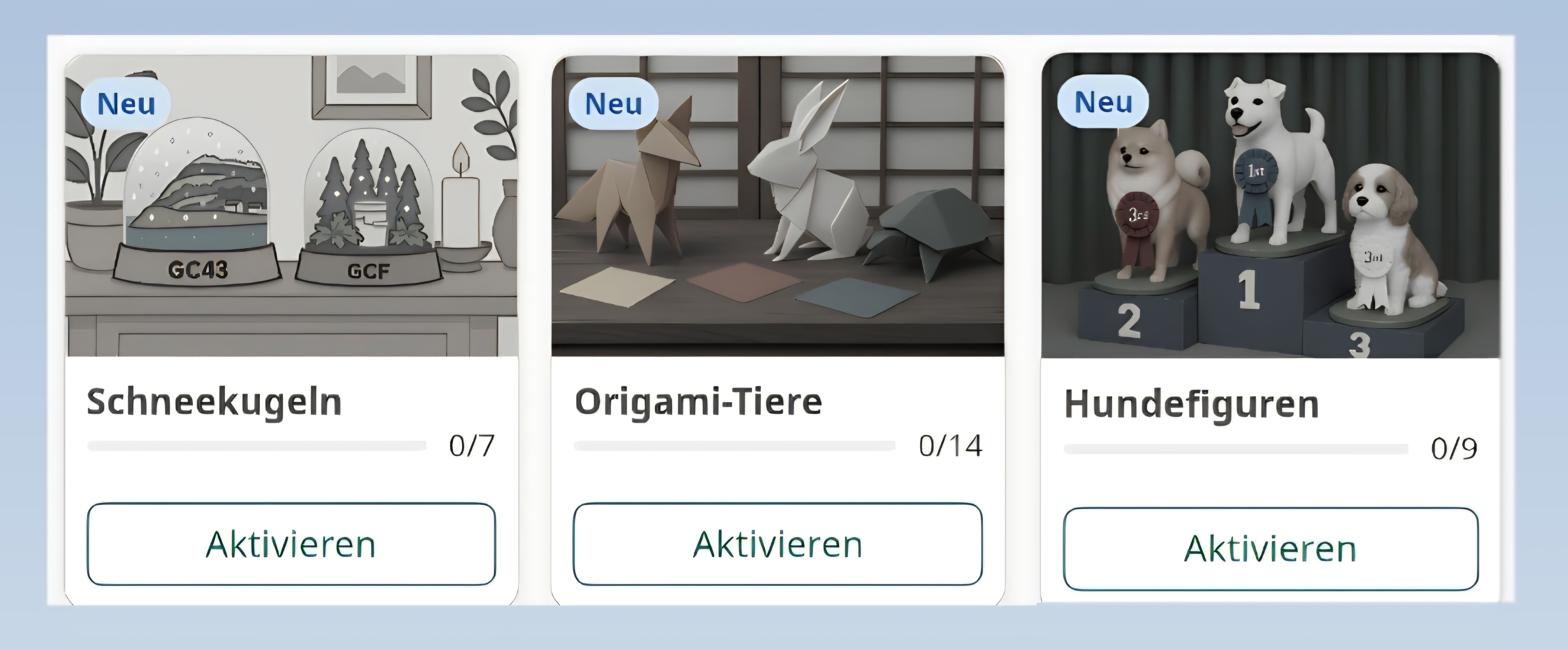
Task: Open the Hundefiguren title link
Action: (1191, 404)
